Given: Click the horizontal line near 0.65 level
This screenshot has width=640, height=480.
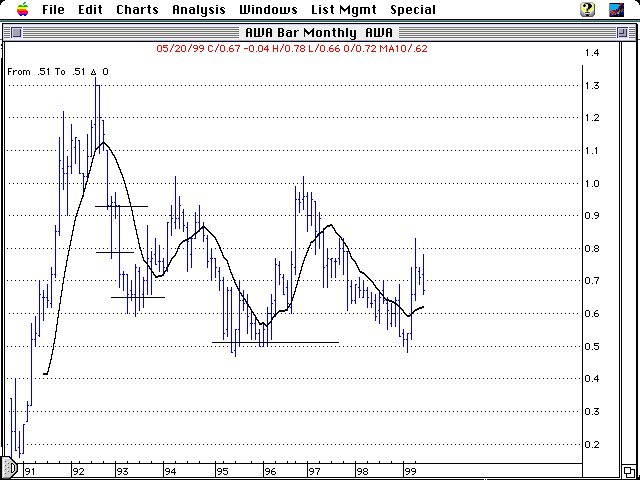Looking at the screenshot, I should coord(138,297).
